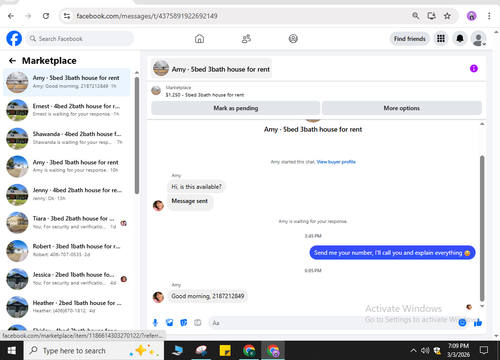Show hidden system tray icons
The width and height of the screenshot is (500, 360).
[413, 350]
